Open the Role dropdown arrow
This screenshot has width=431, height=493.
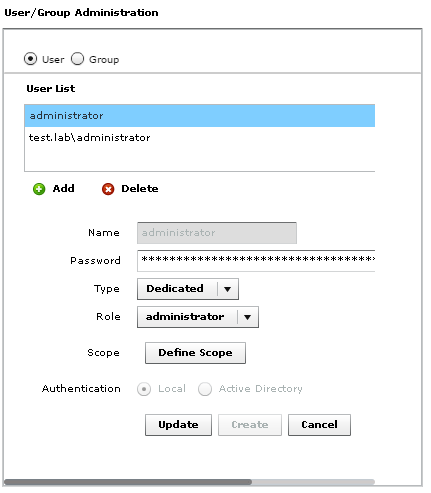[248, 317]
